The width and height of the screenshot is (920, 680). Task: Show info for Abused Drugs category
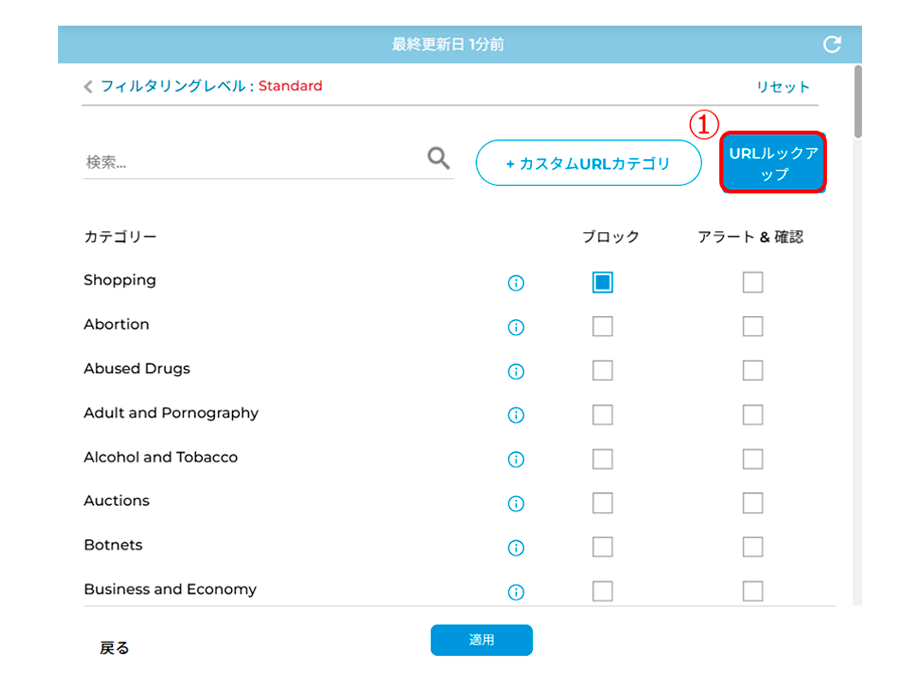[516, 371]
